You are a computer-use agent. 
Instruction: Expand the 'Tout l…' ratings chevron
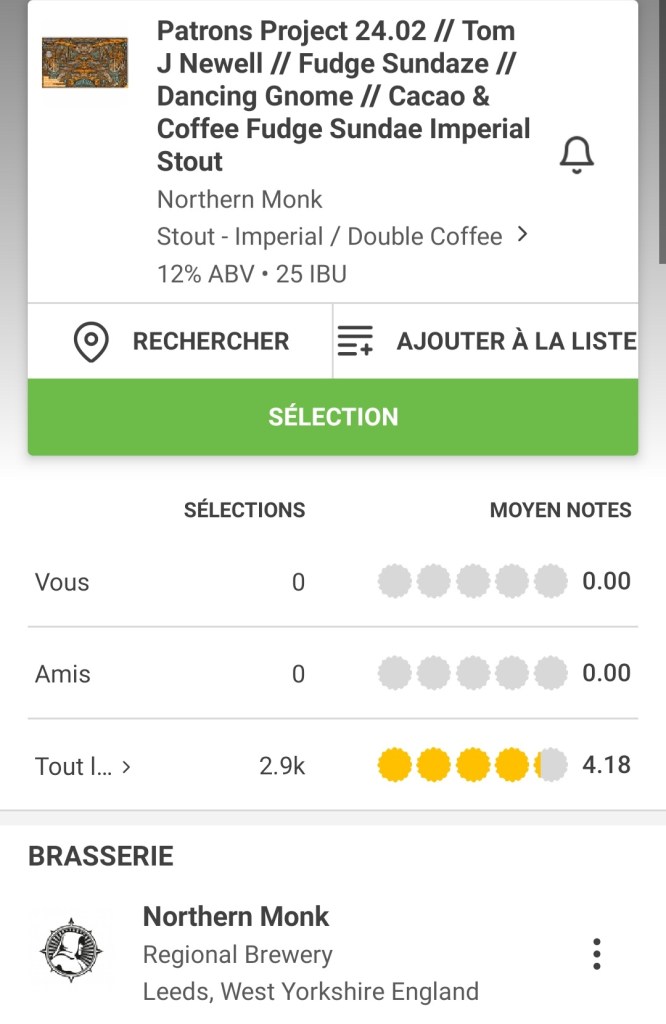click(x=126, y=768)
